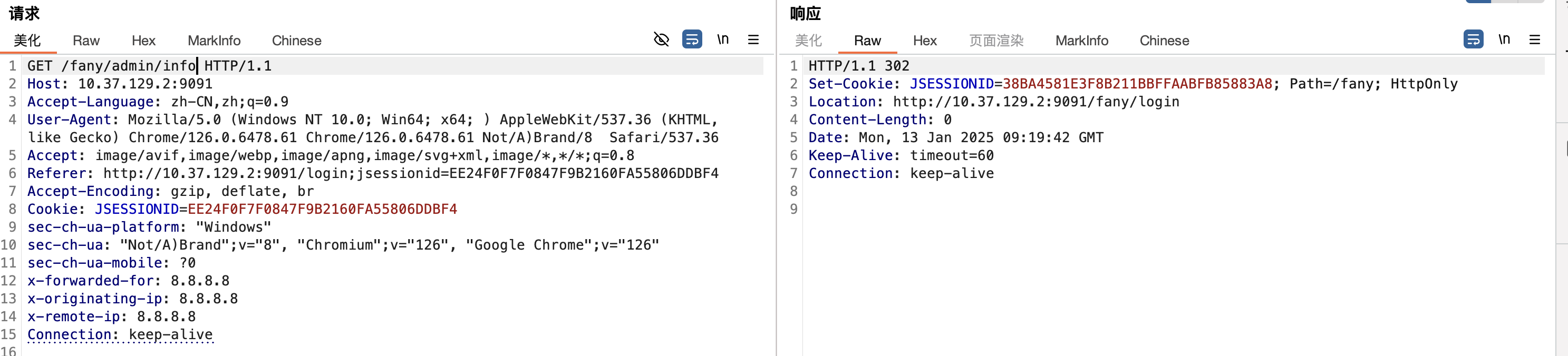The image size is (1568, 356).
Task: Show non-printable \n characters in request
Action: [722, 39]
